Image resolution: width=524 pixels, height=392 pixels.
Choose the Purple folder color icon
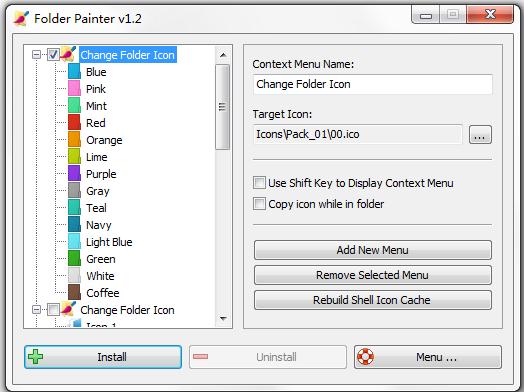[74, 174]
